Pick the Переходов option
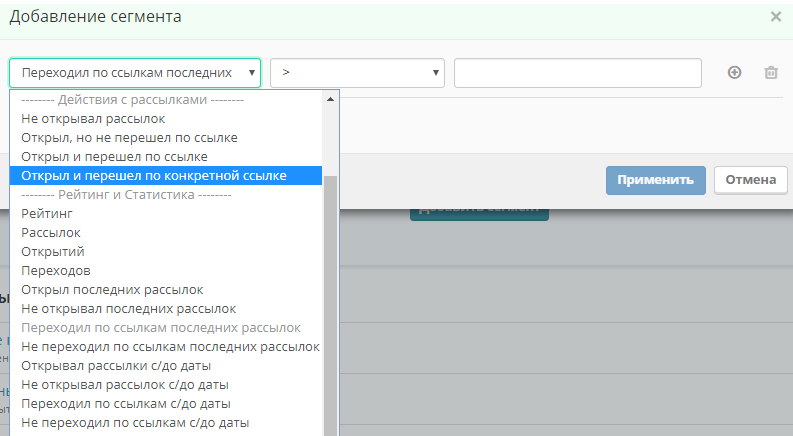This screenshot has width=793, height=436. tap(166, 271)
